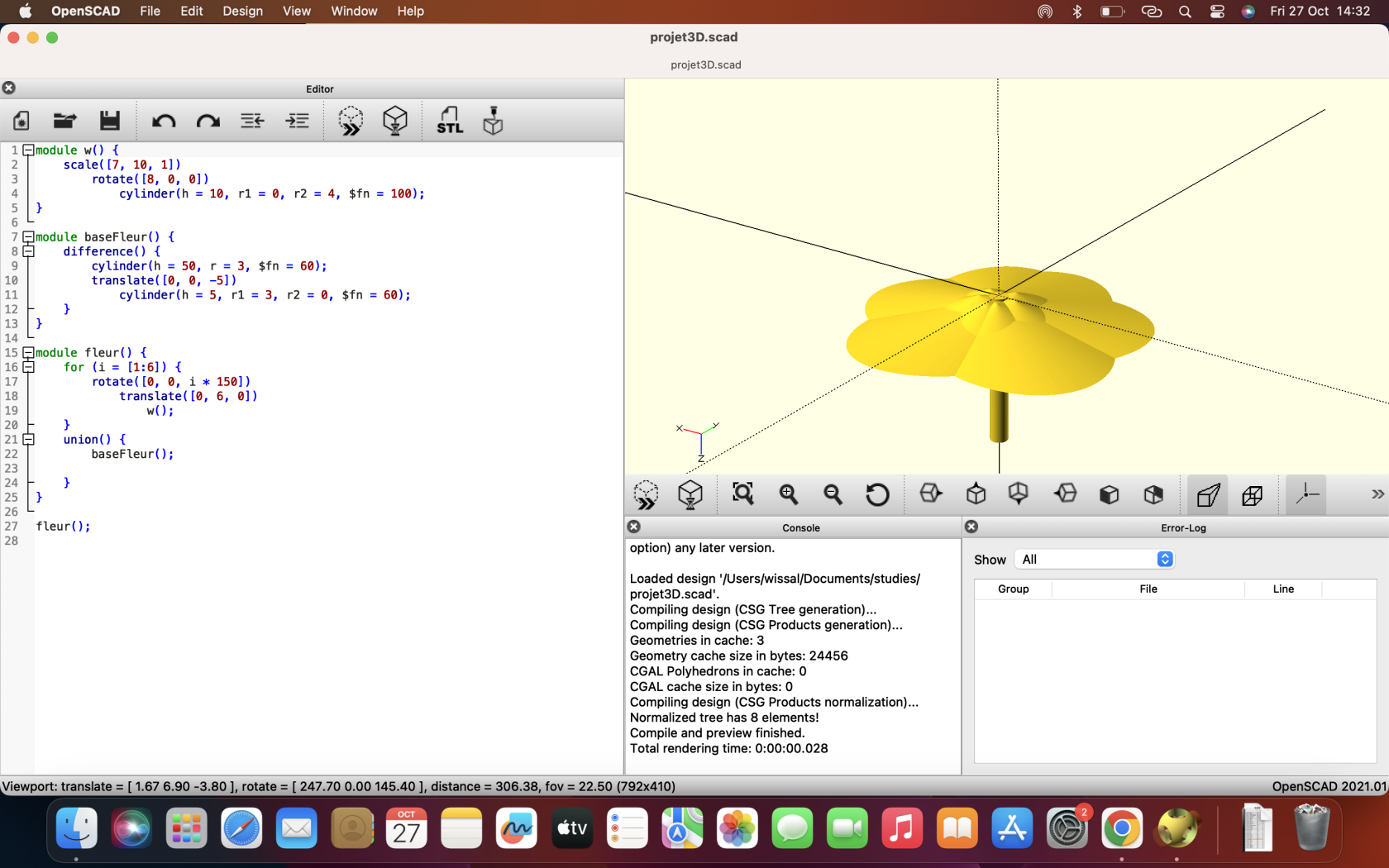Open a file using the folder icon
This screenshot has height=868, width=1389.
pos(65,121)
